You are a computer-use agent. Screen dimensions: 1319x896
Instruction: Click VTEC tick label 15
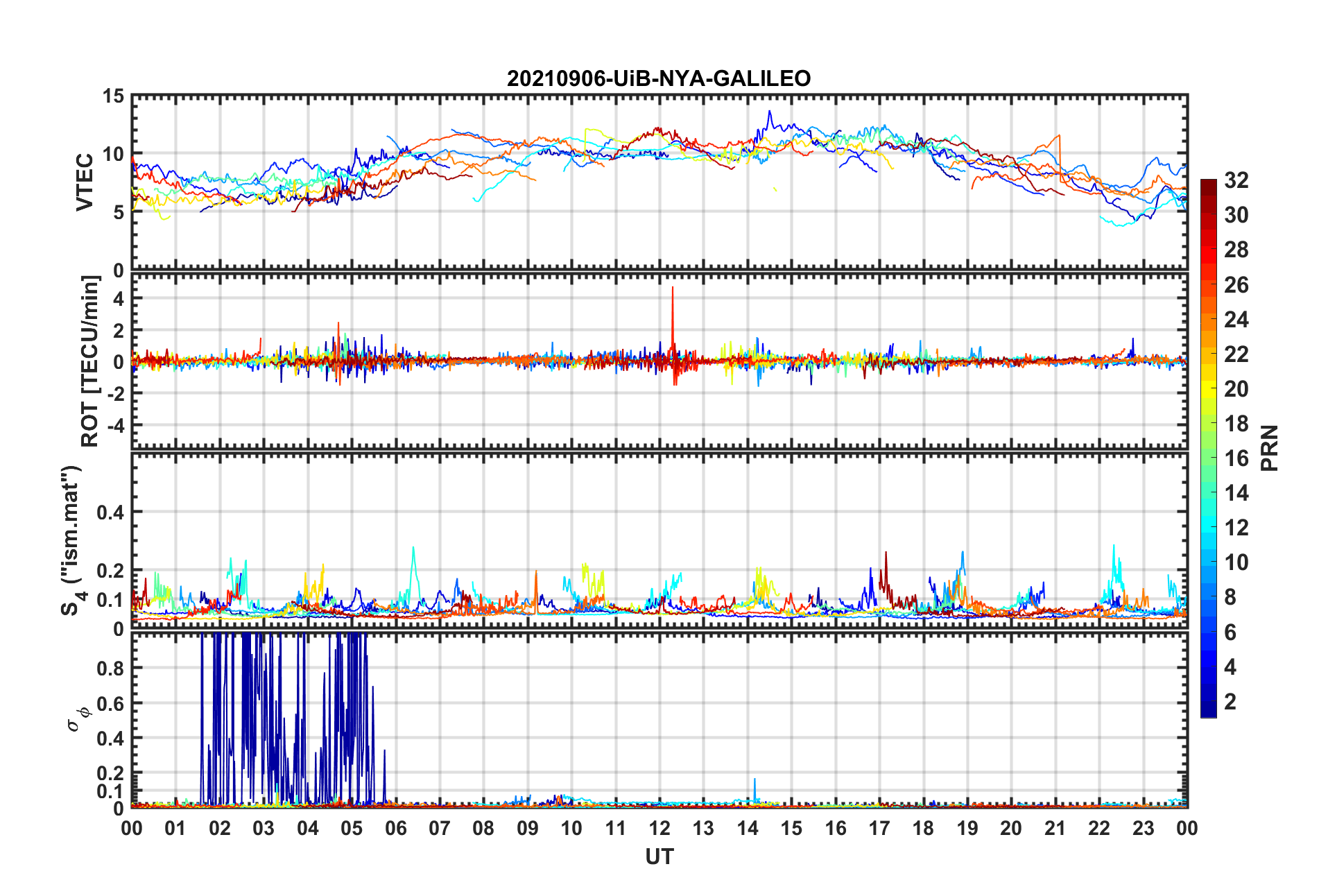(113, 96)
